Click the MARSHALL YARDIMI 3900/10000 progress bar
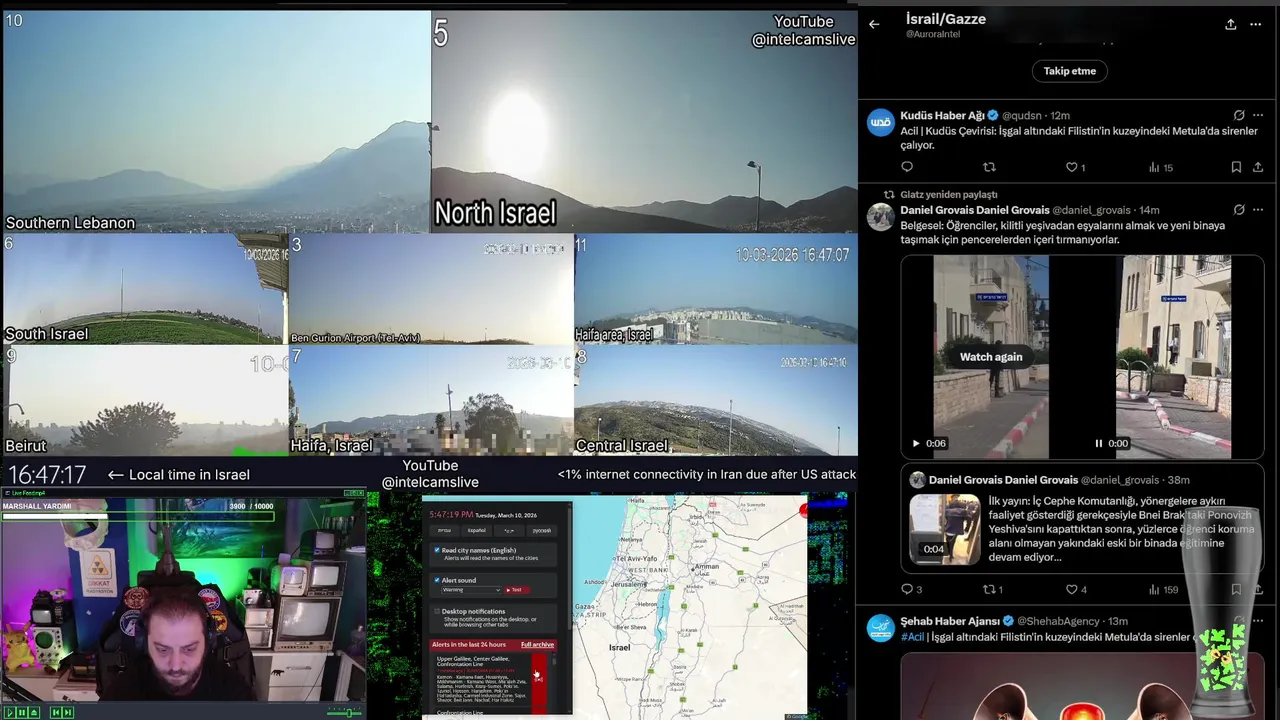Screen dimensions: 1280x720 tap(138, 516)
